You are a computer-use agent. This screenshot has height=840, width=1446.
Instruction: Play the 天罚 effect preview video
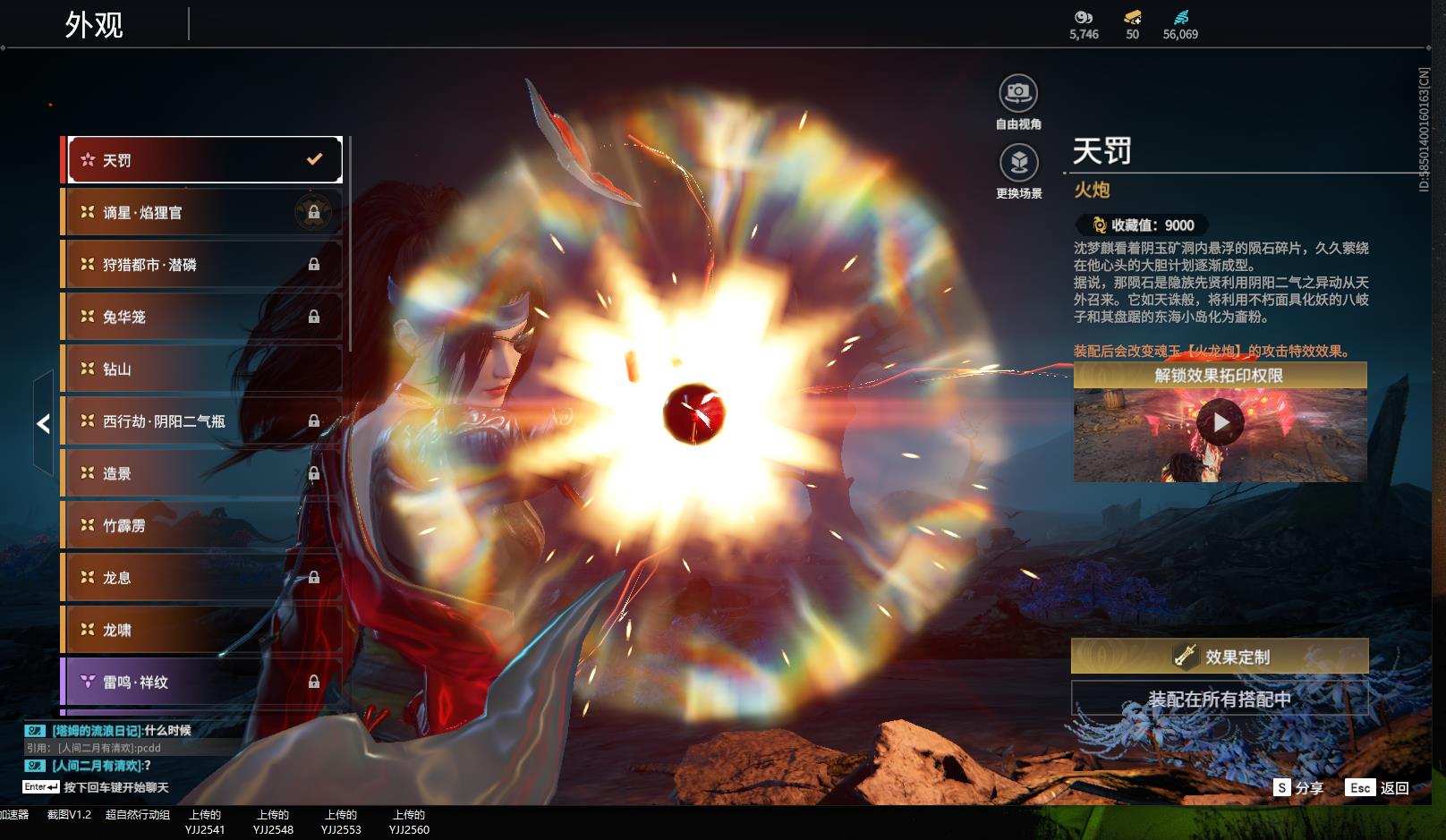pos(1221,422)
